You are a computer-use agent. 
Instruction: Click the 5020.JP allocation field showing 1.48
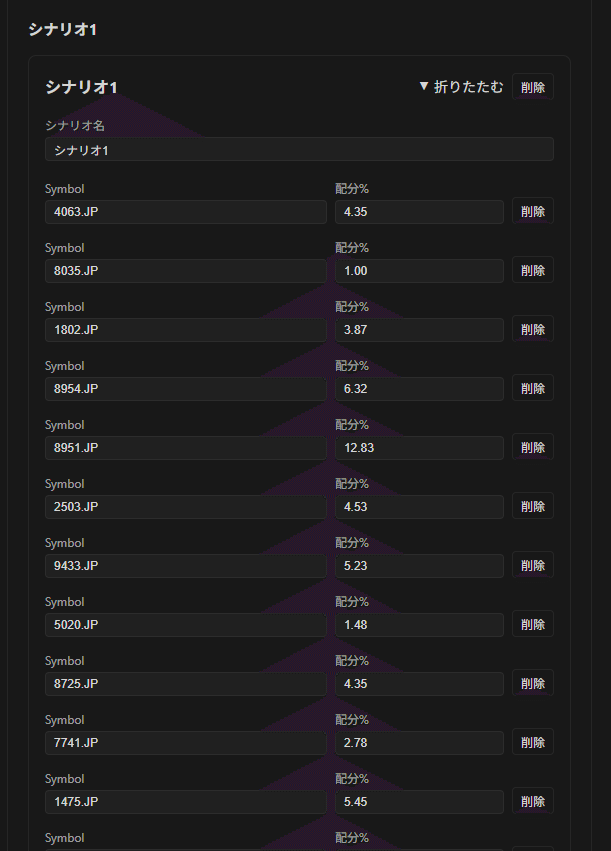419,625
